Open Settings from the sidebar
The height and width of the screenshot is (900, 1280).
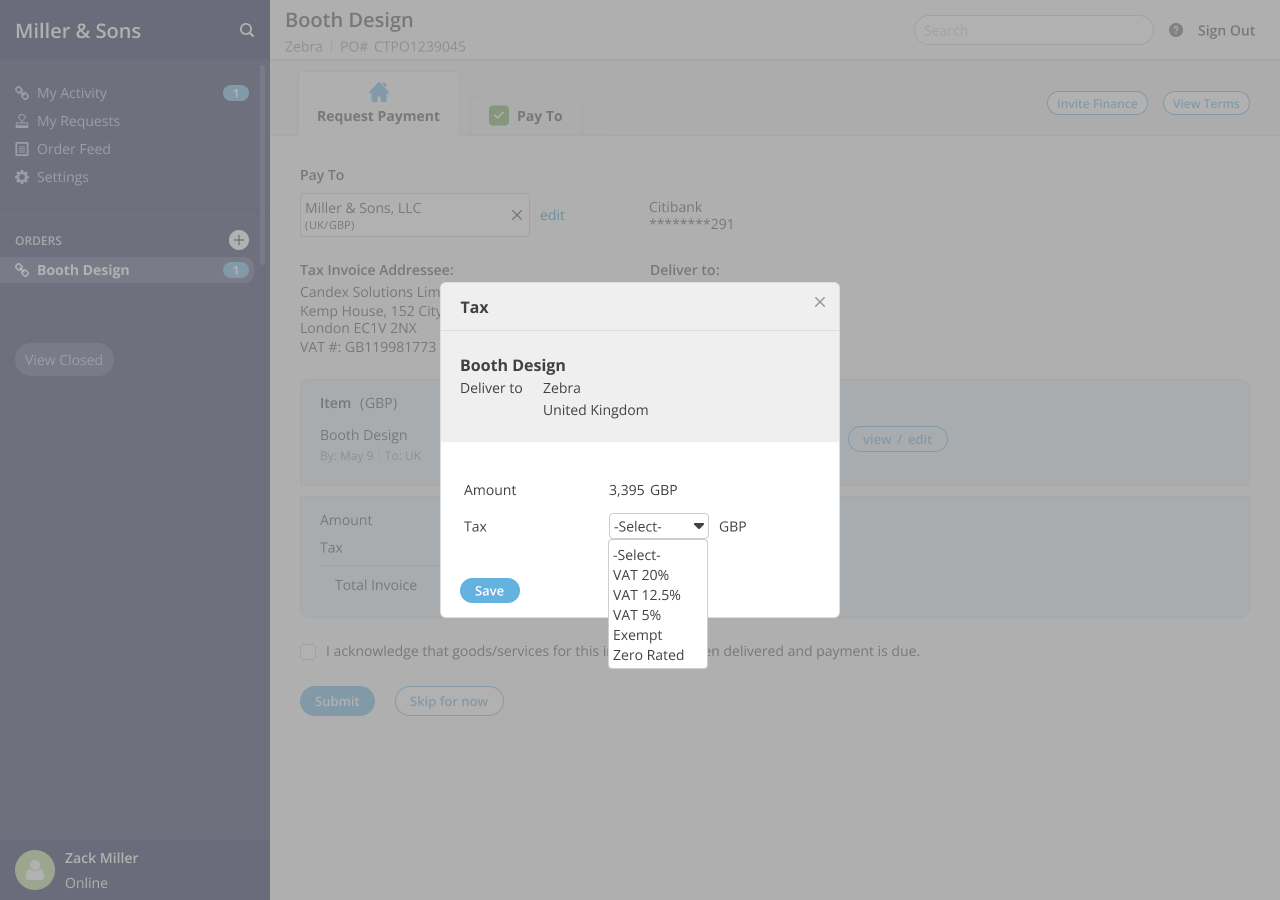[x=62, y=177]
